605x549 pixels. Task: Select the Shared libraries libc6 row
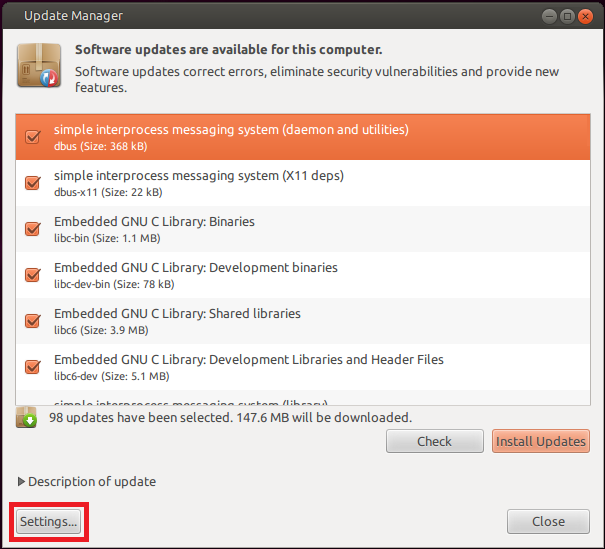tap(300, 321)
